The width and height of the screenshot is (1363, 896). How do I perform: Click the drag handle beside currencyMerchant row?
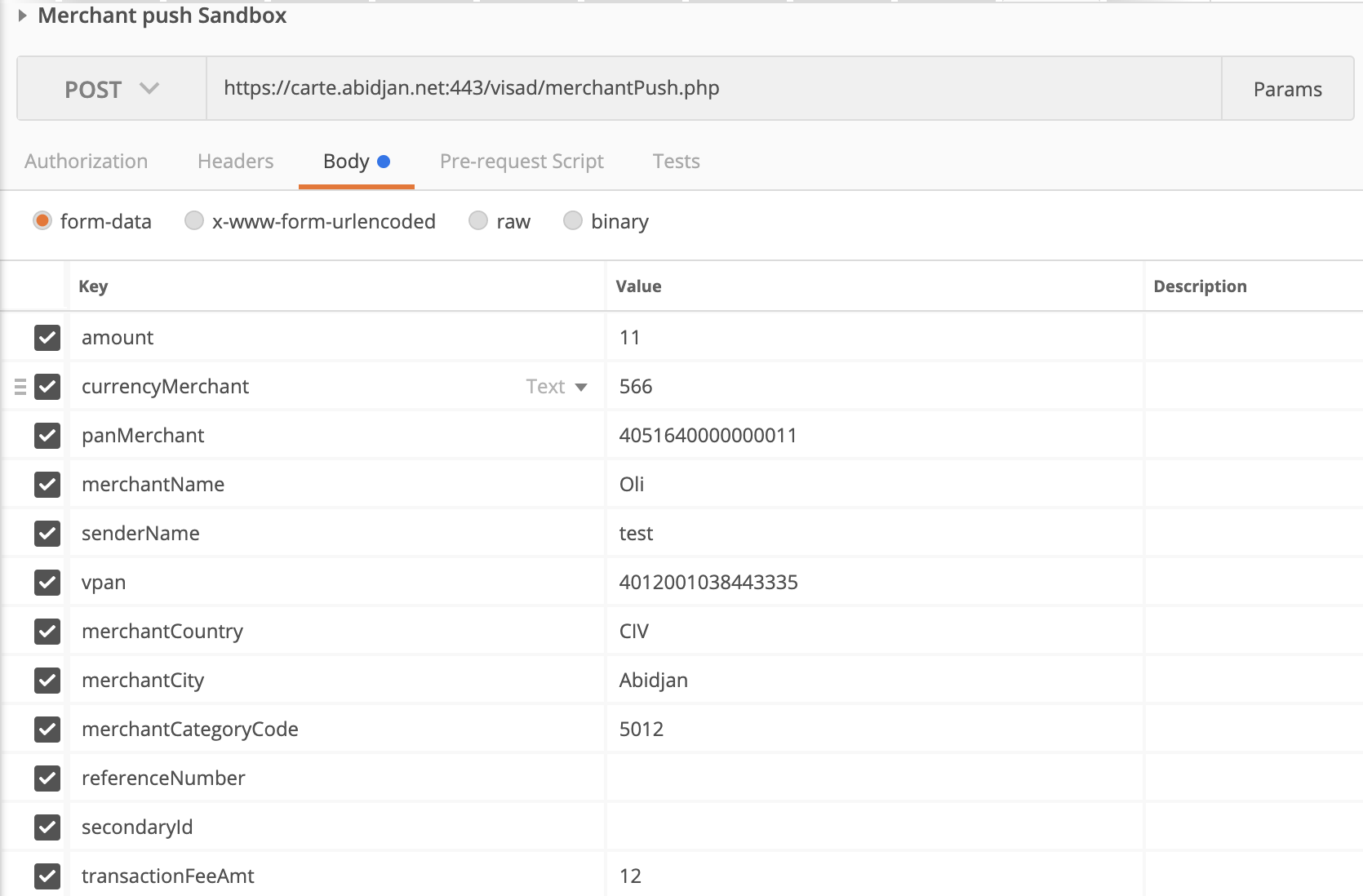[20, 387]
